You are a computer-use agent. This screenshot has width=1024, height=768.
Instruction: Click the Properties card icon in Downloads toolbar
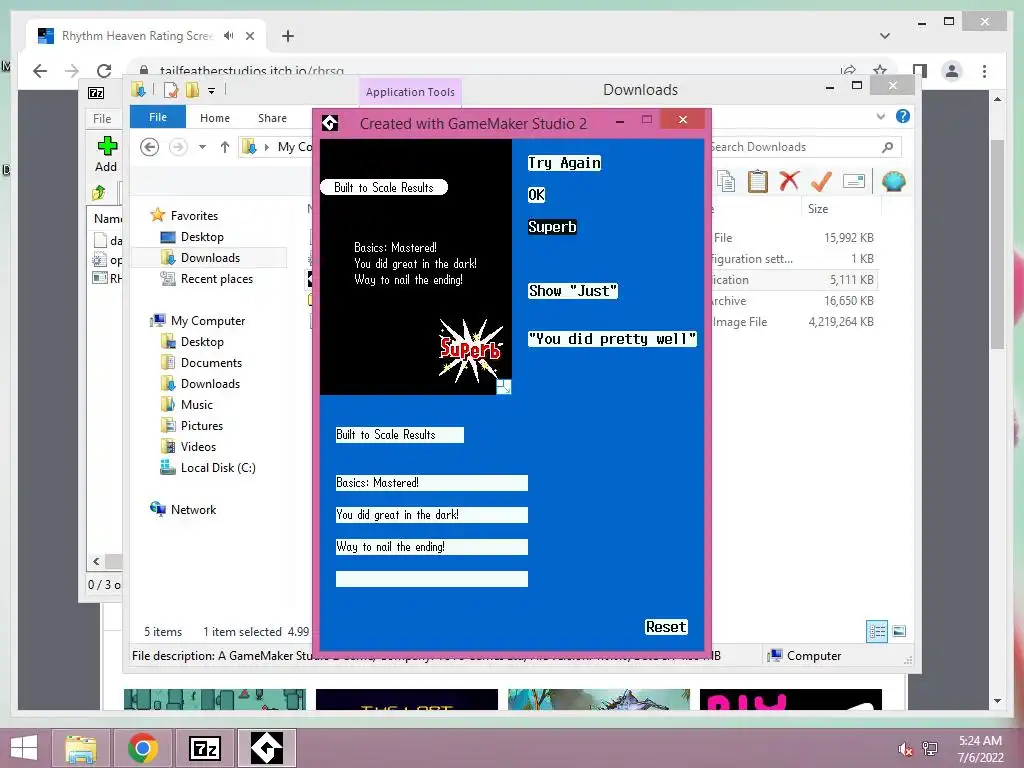854,181
